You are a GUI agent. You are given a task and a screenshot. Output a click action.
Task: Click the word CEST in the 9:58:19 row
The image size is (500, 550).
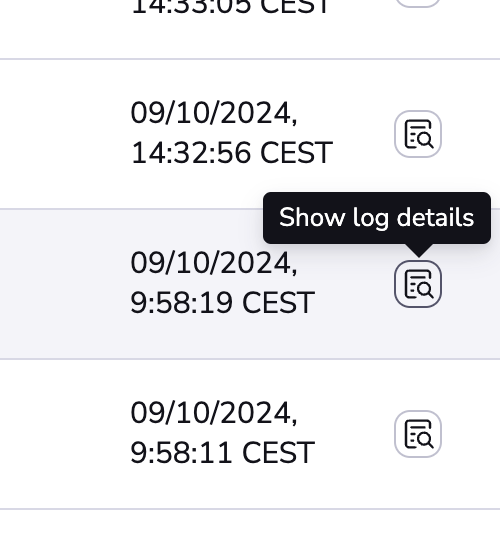[x=278, y=302]
